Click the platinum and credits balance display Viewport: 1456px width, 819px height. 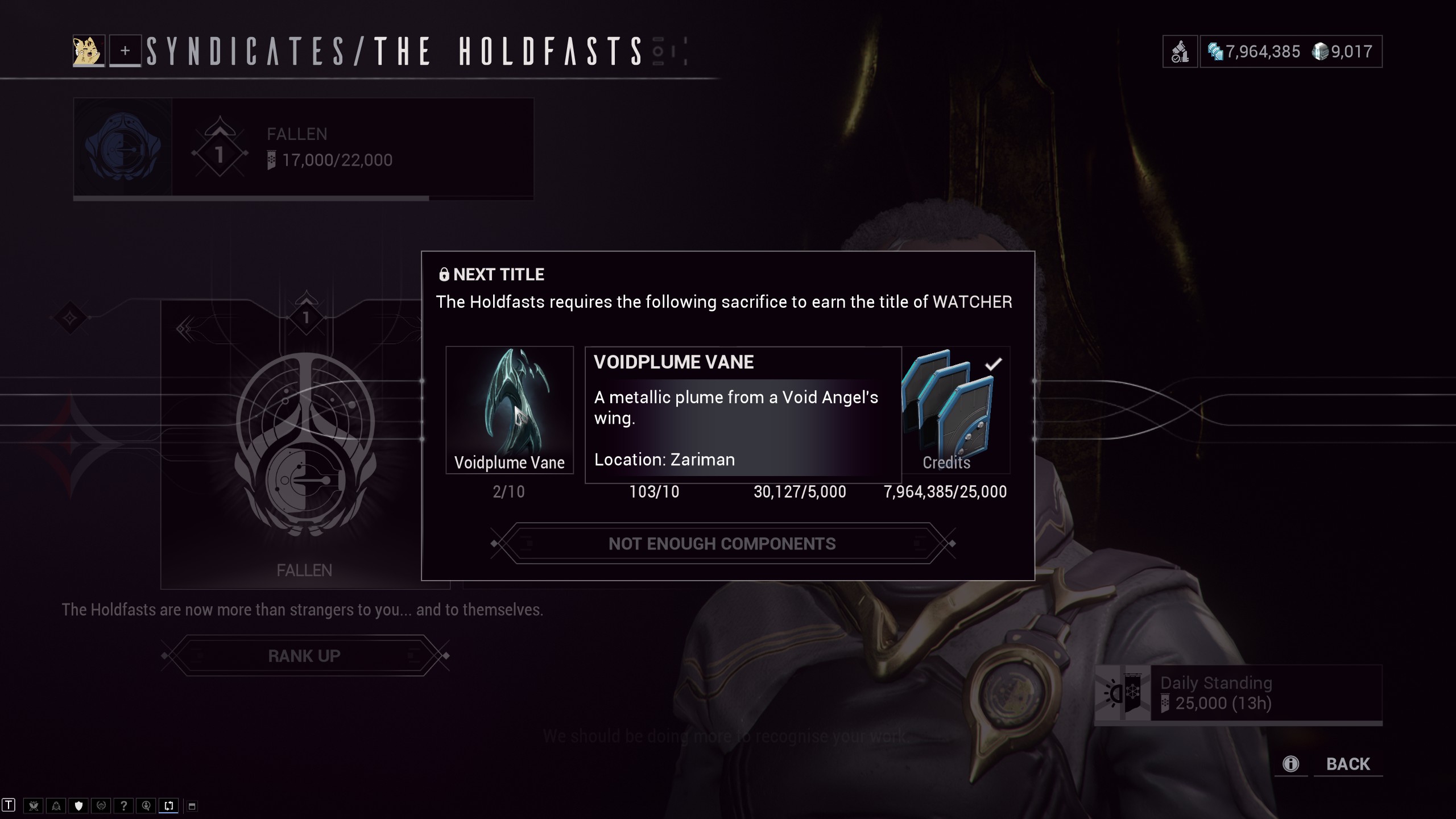[x=1291, y=52]
